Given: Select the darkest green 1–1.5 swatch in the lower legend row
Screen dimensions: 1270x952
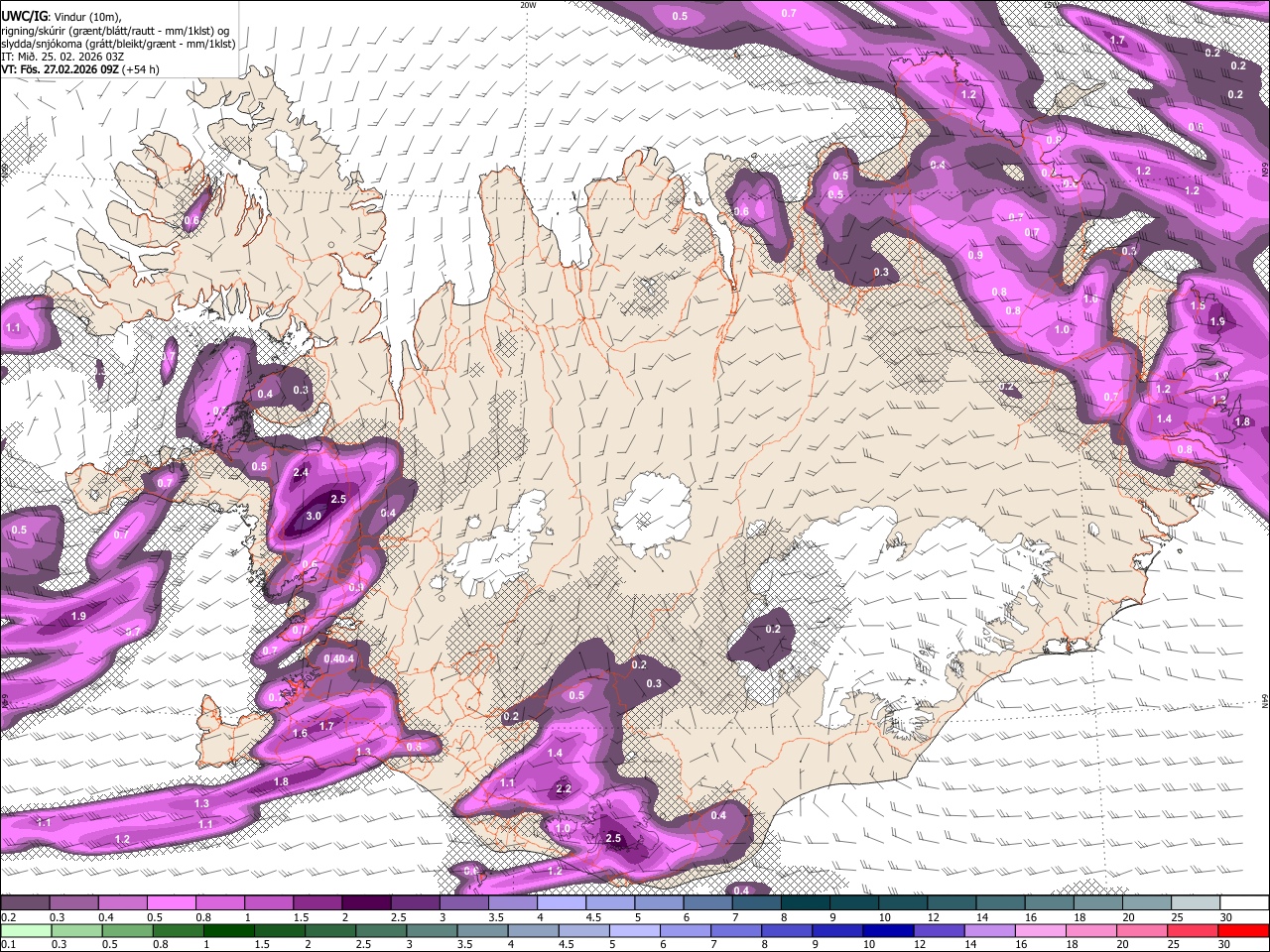Looking at the screenshot, I should [x=229, y=930].
